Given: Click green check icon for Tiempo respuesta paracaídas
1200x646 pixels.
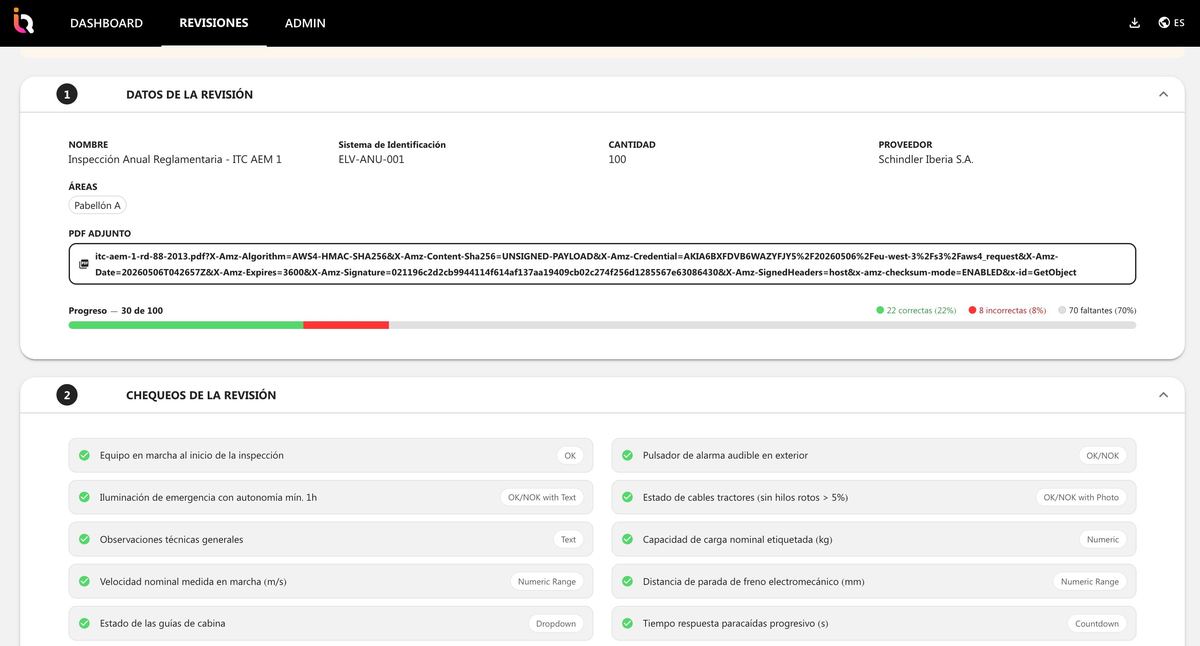Looking at the screenshot, I should [627, 624].
